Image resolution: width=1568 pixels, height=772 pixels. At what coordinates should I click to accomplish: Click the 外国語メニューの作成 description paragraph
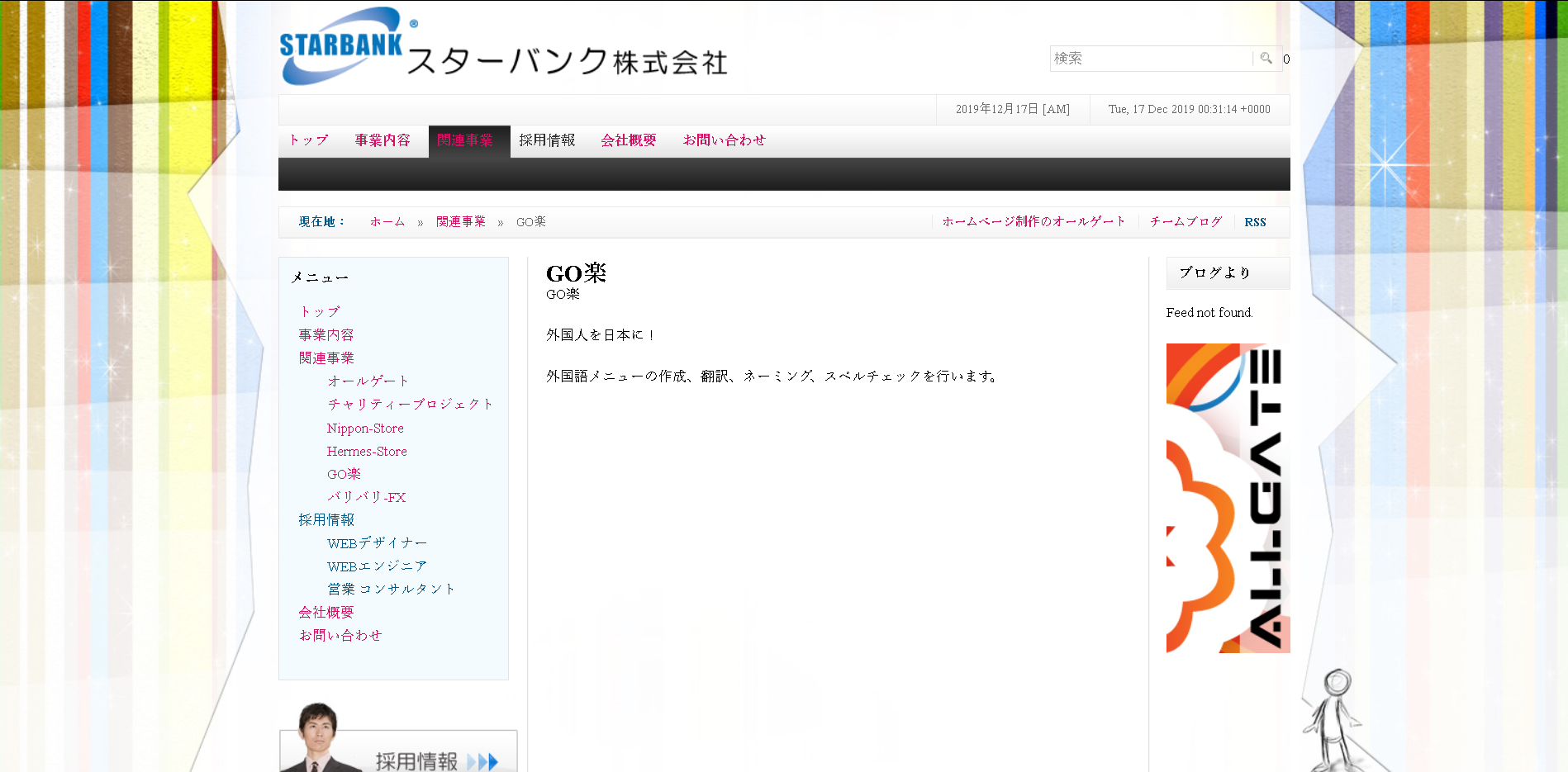(772, 376)
